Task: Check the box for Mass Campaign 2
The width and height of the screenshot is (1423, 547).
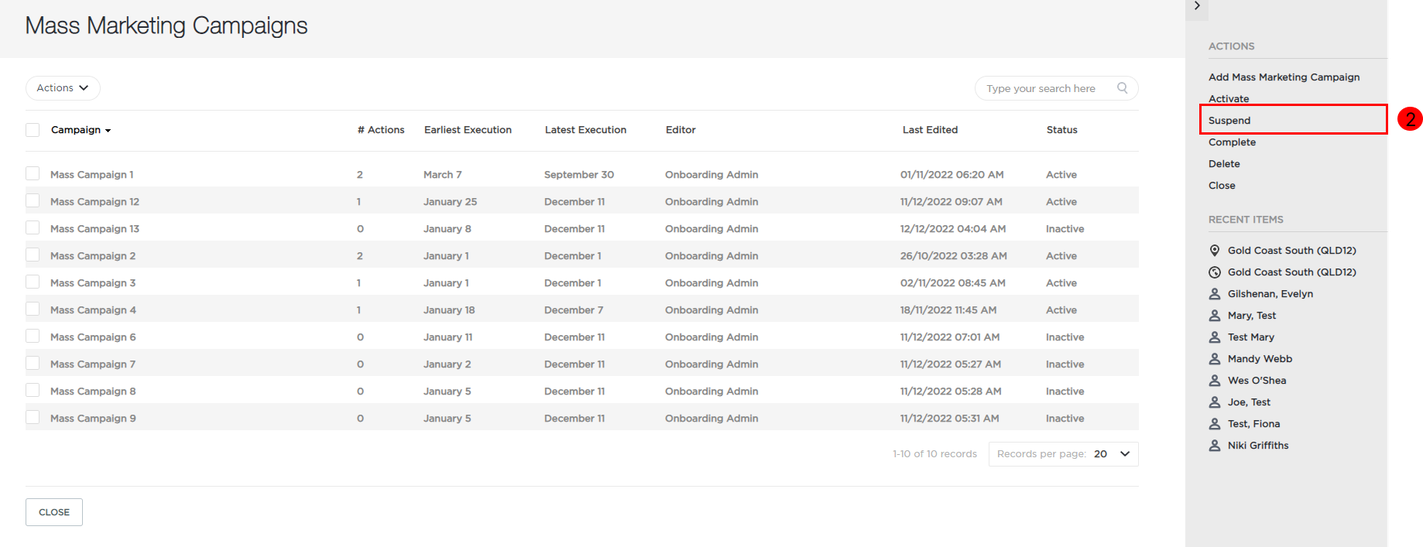Action: pos(33,255)
